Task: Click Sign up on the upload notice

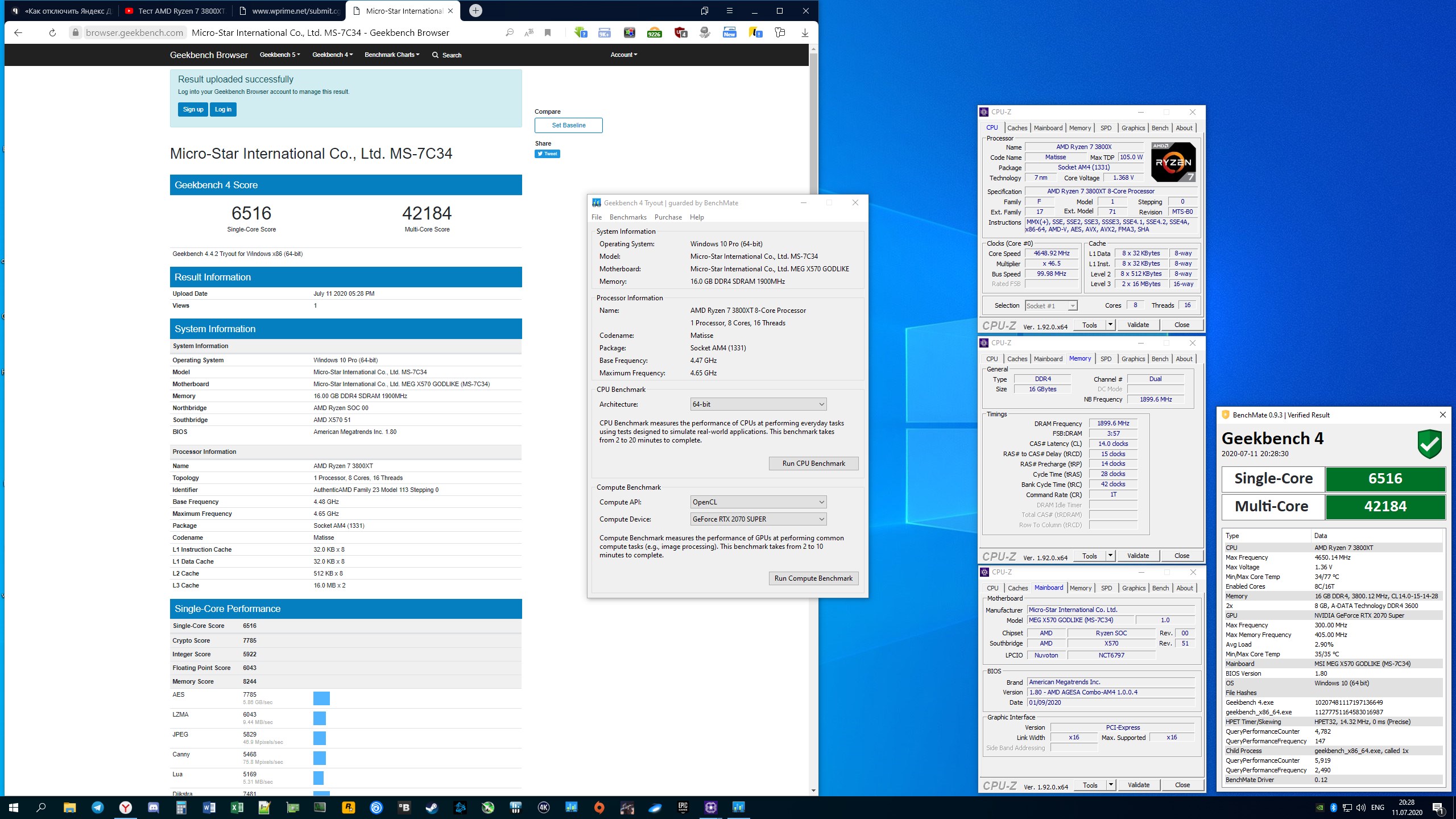Action: click(193, 110)
